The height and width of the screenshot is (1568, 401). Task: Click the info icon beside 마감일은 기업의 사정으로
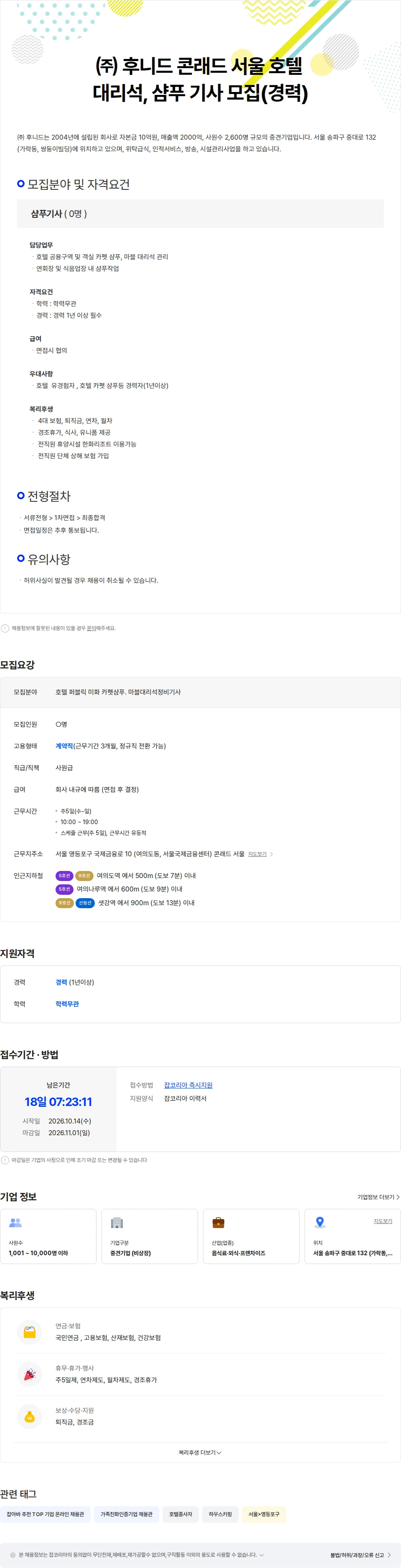point(5,1160)
